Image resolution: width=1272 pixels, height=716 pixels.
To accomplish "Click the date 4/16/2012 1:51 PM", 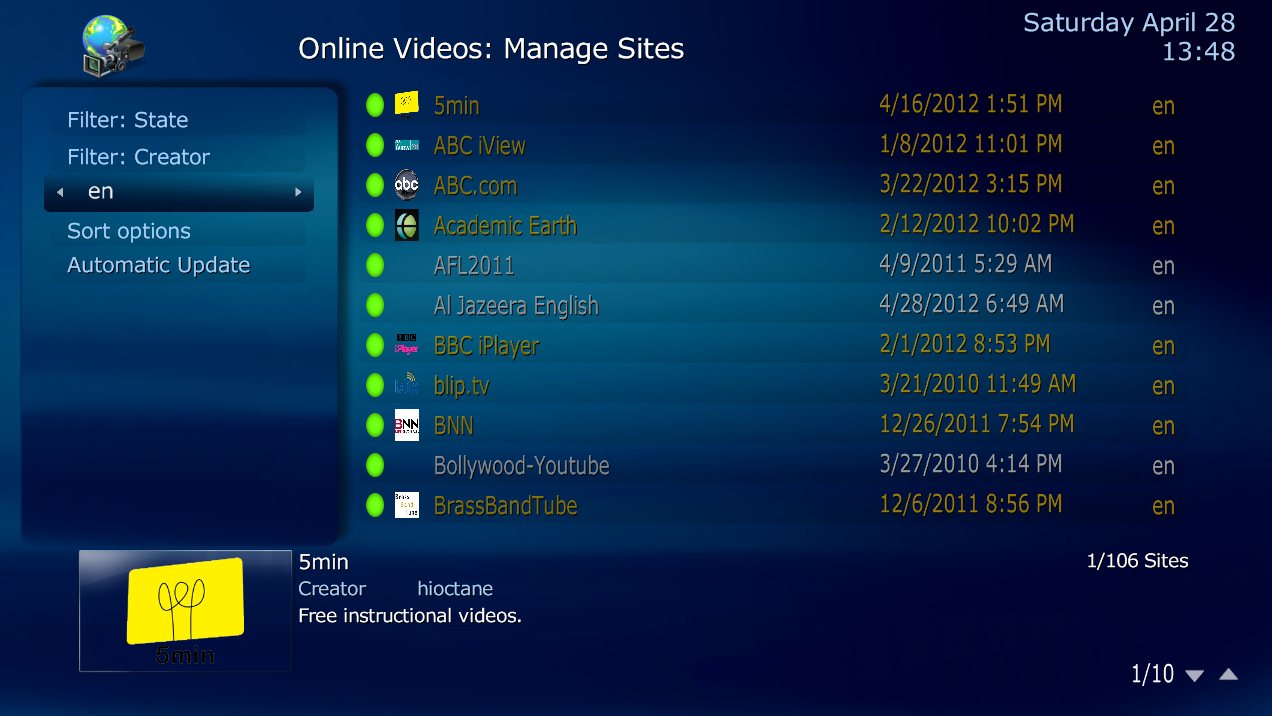I will click(970, 104).
